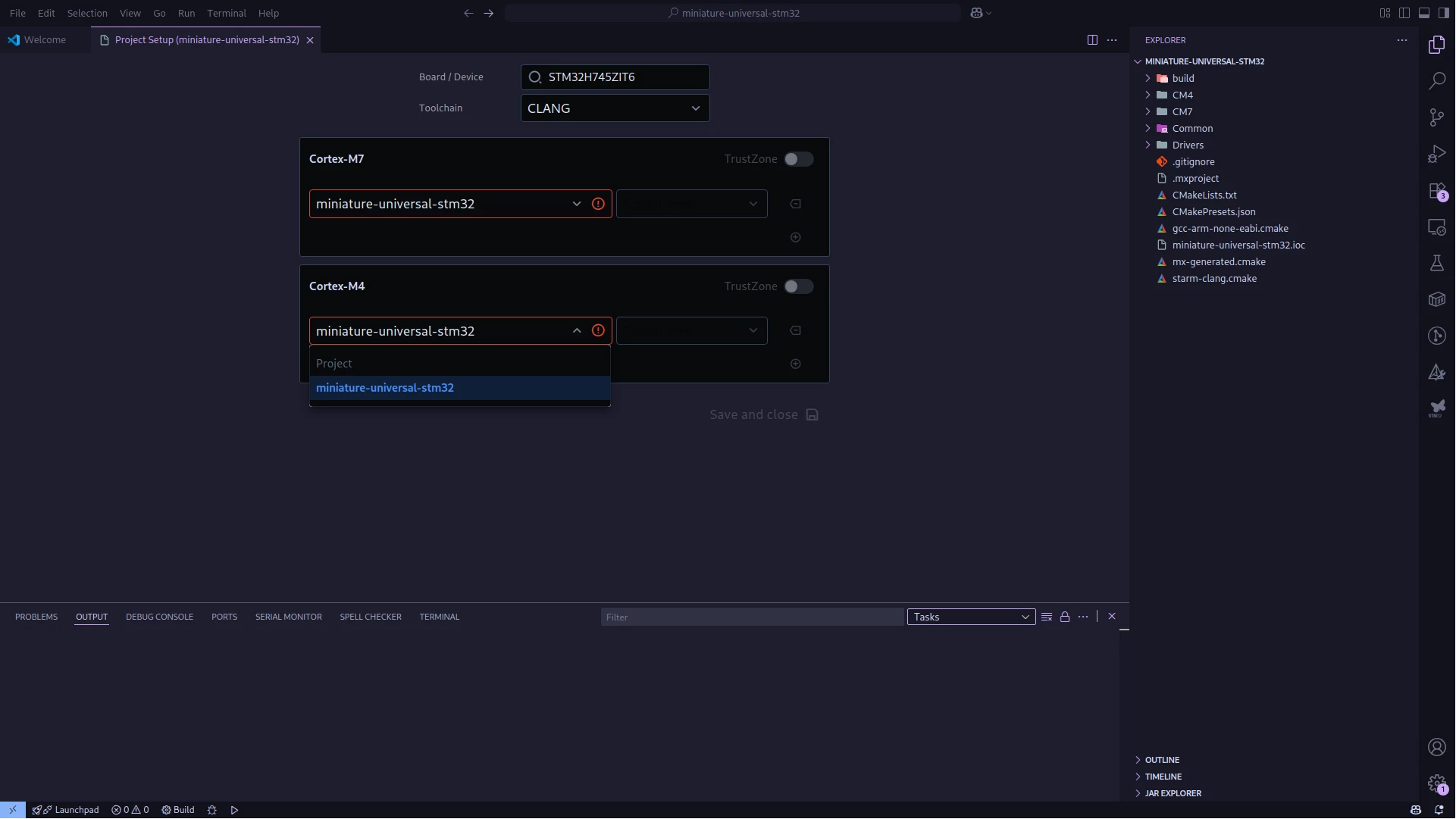Open the CMake tools icon
1456x819 pixels.
click(1436, 373)
